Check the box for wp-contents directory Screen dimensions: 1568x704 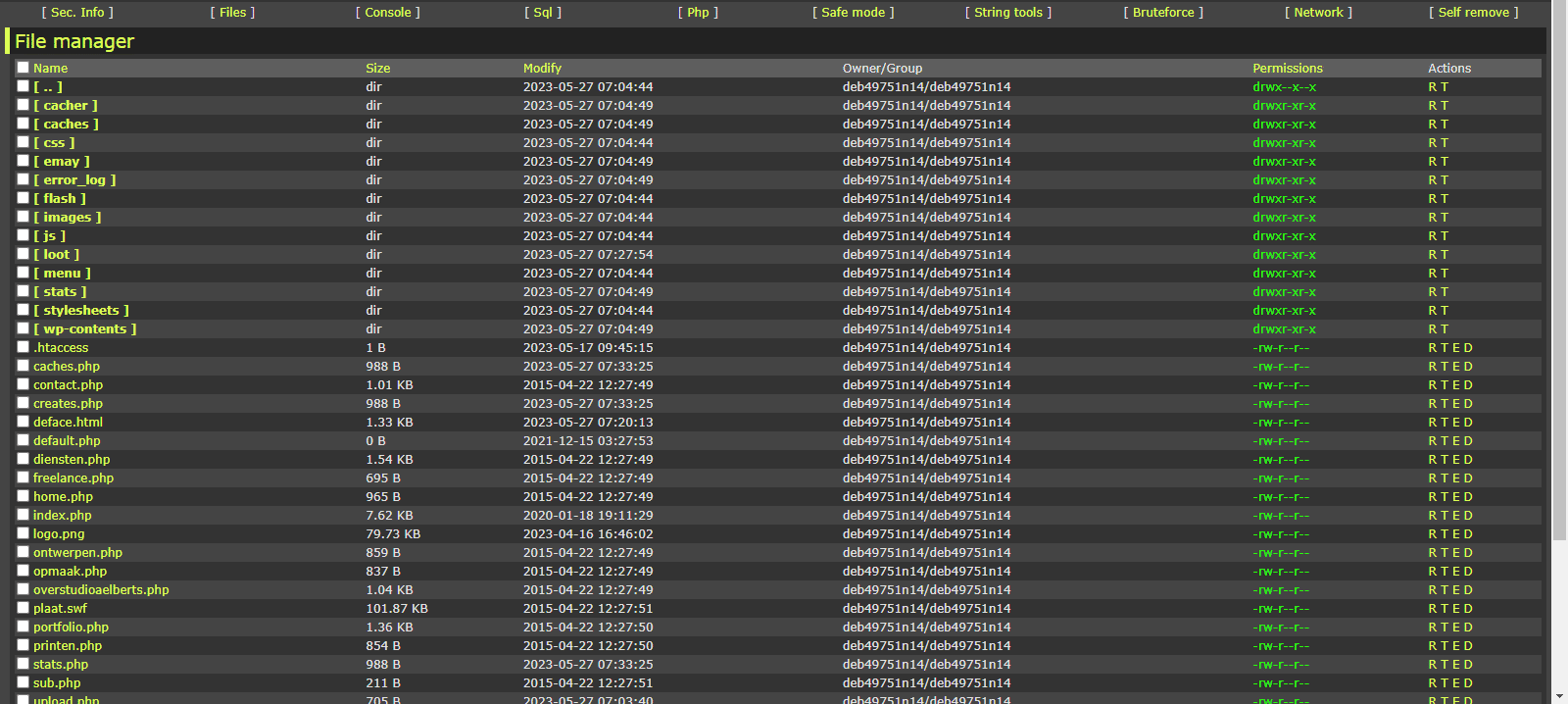click(x=23, y=328)
